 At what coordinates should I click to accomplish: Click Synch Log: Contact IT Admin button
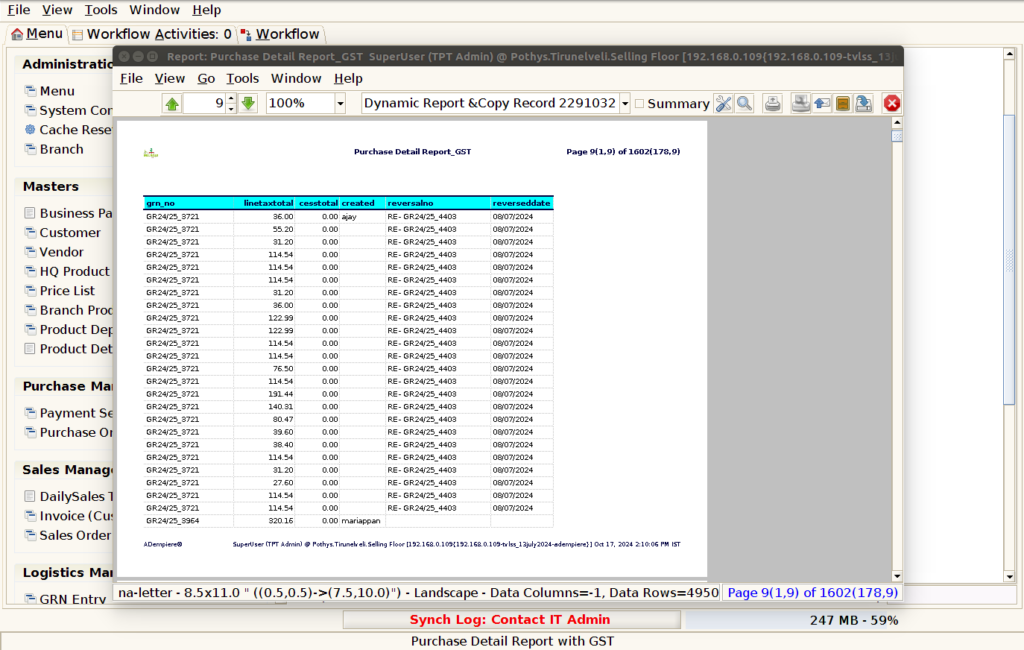(x=511, y=619)
